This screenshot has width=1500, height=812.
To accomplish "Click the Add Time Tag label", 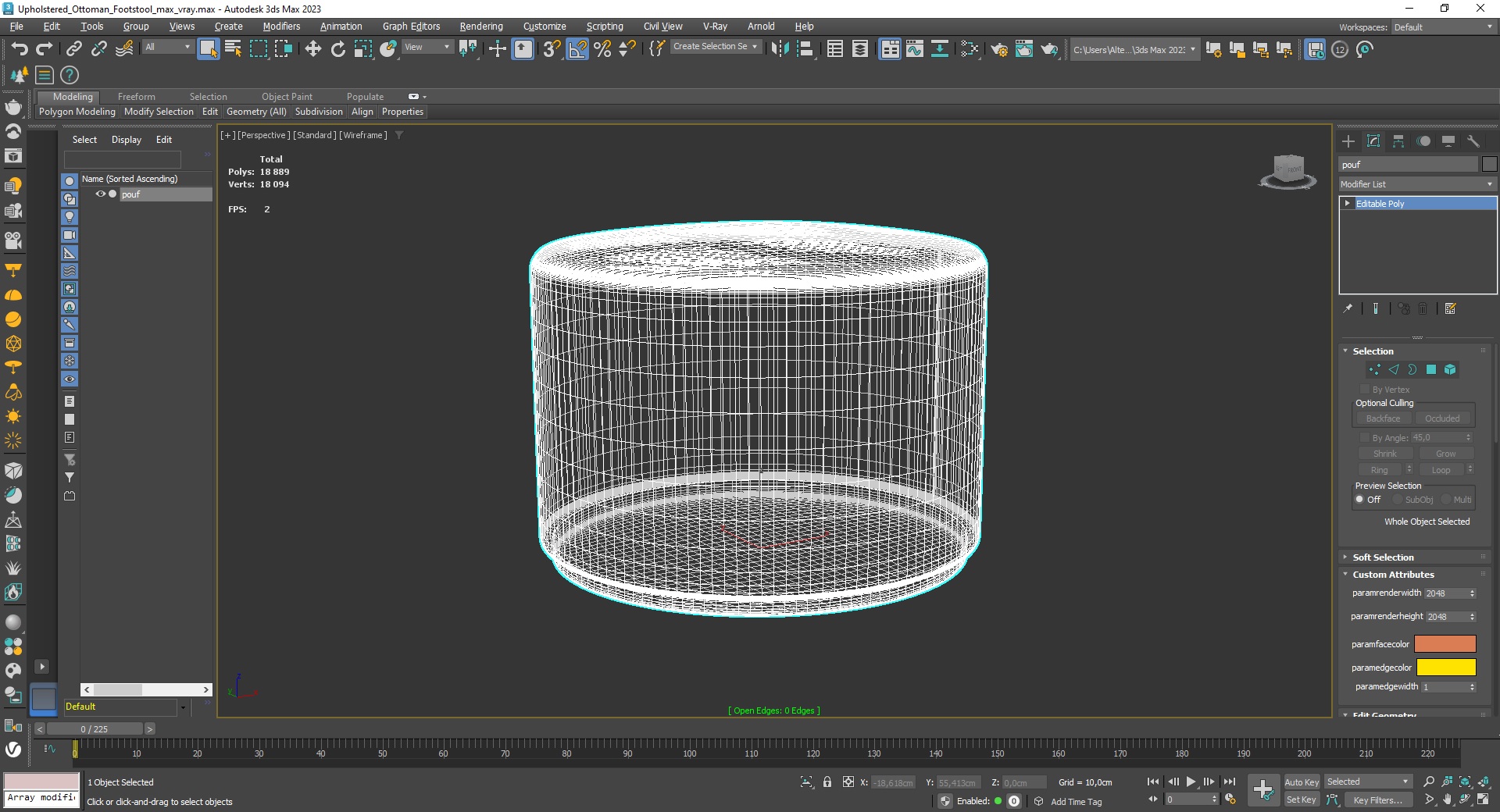I will point(1076,802).
